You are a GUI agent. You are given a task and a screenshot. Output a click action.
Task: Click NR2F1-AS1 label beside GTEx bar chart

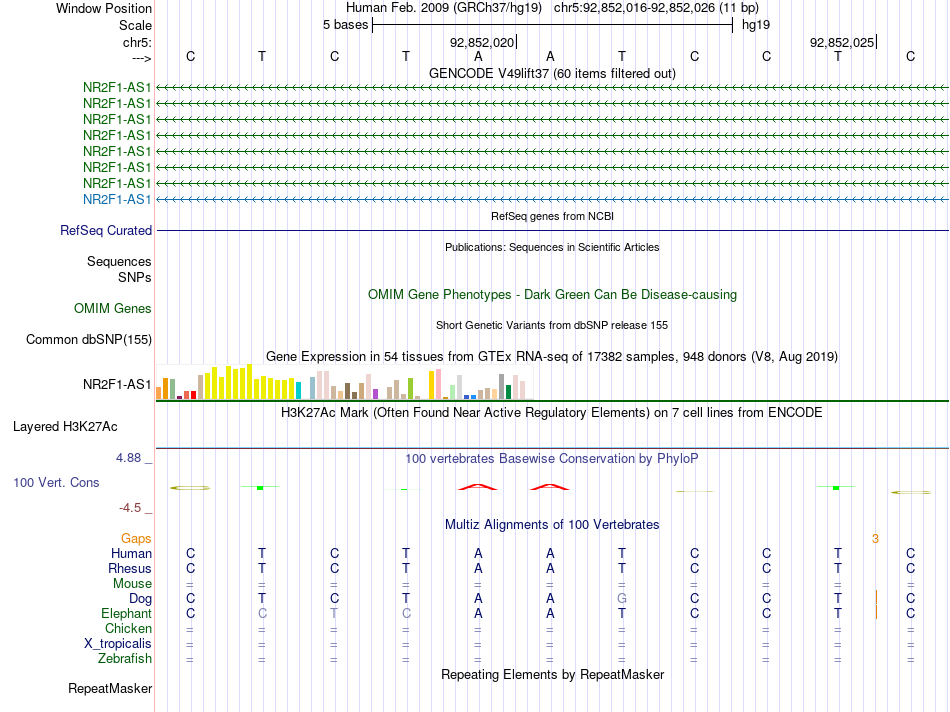coord(117,384)
